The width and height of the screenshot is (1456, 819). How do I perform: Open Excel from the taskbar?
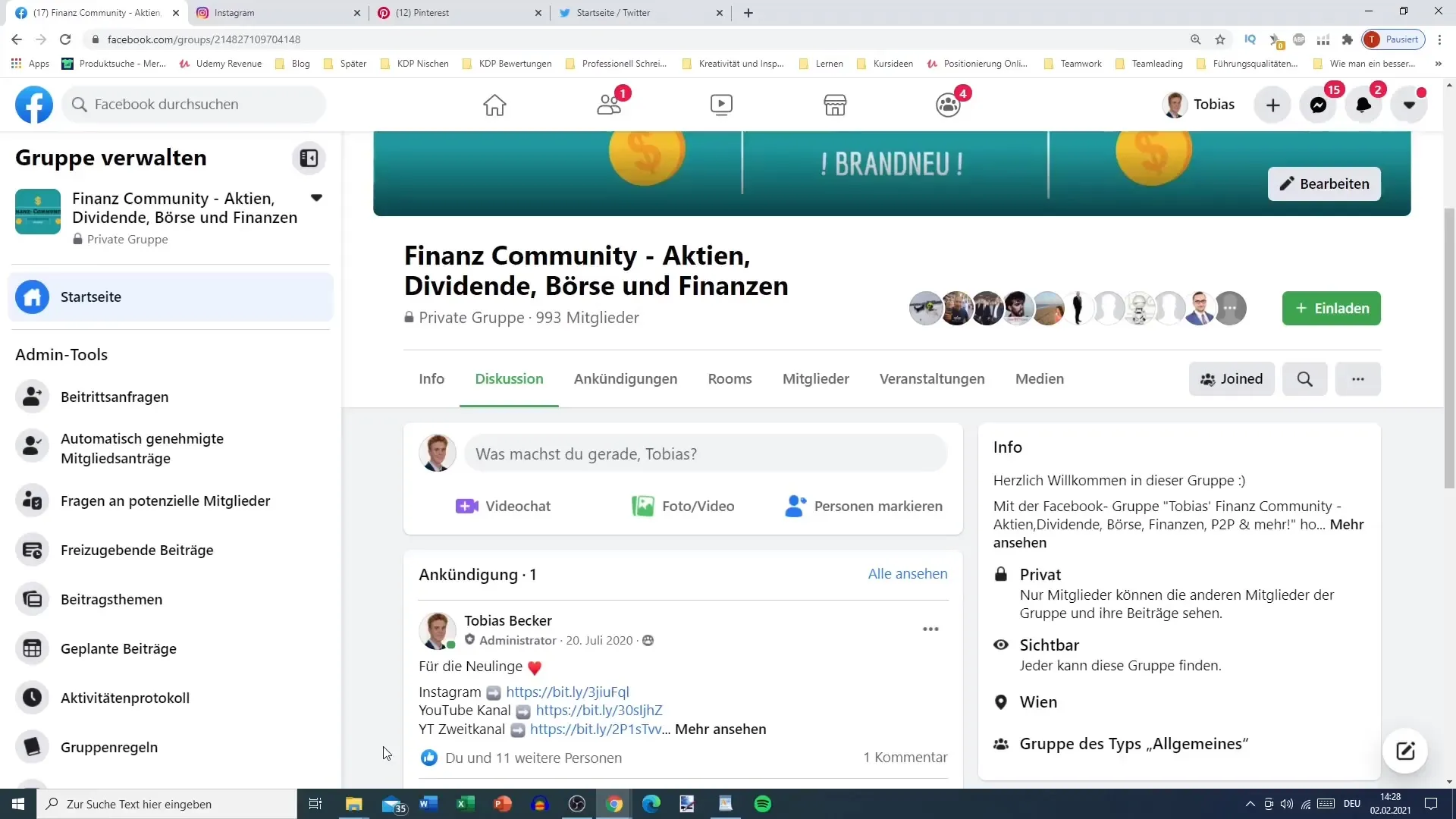(465, 804)
